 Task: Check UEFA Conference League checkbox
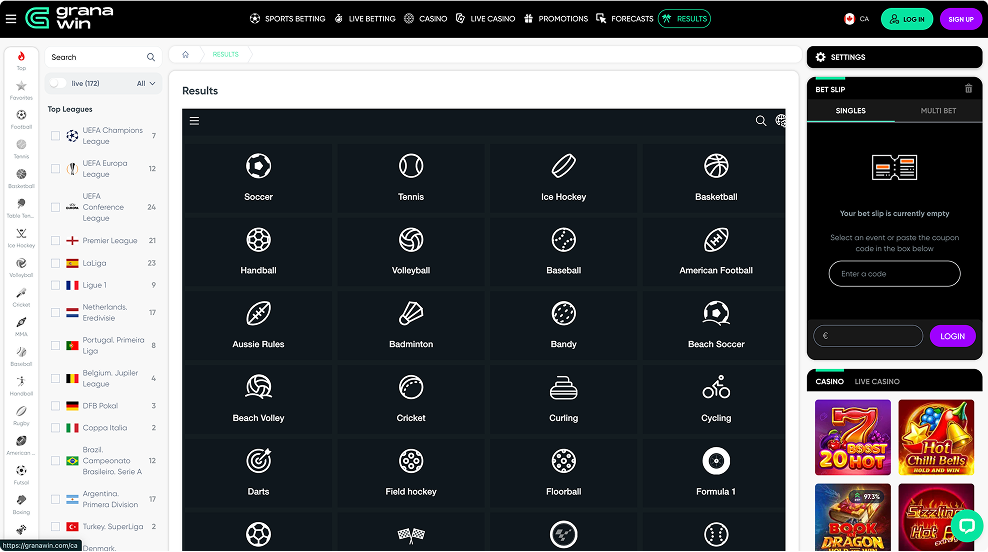coord(55,207)
